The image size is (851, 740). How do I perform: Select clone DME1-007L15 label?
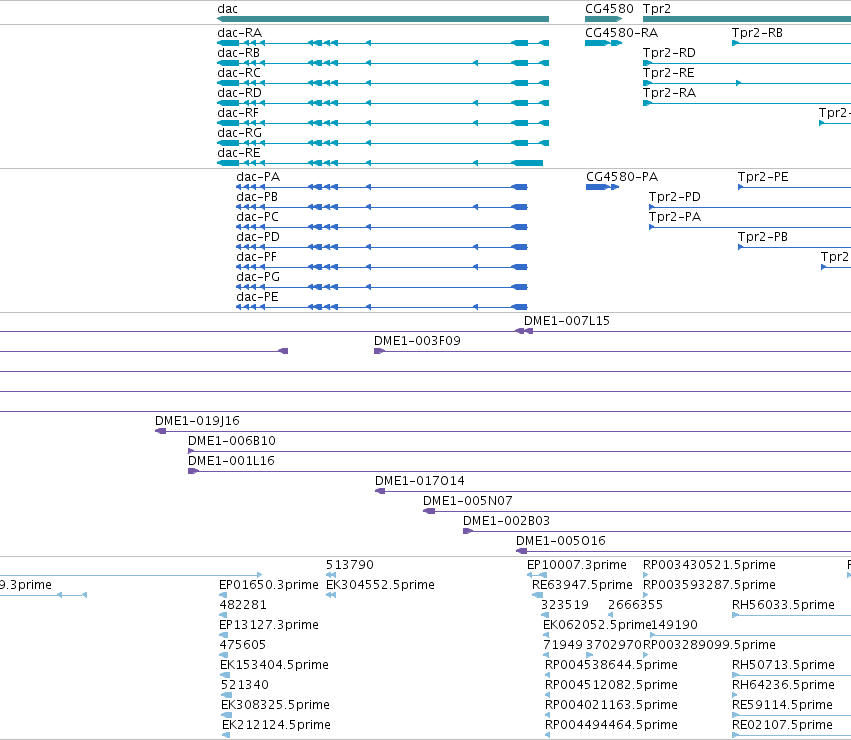[x=567, y=321]
